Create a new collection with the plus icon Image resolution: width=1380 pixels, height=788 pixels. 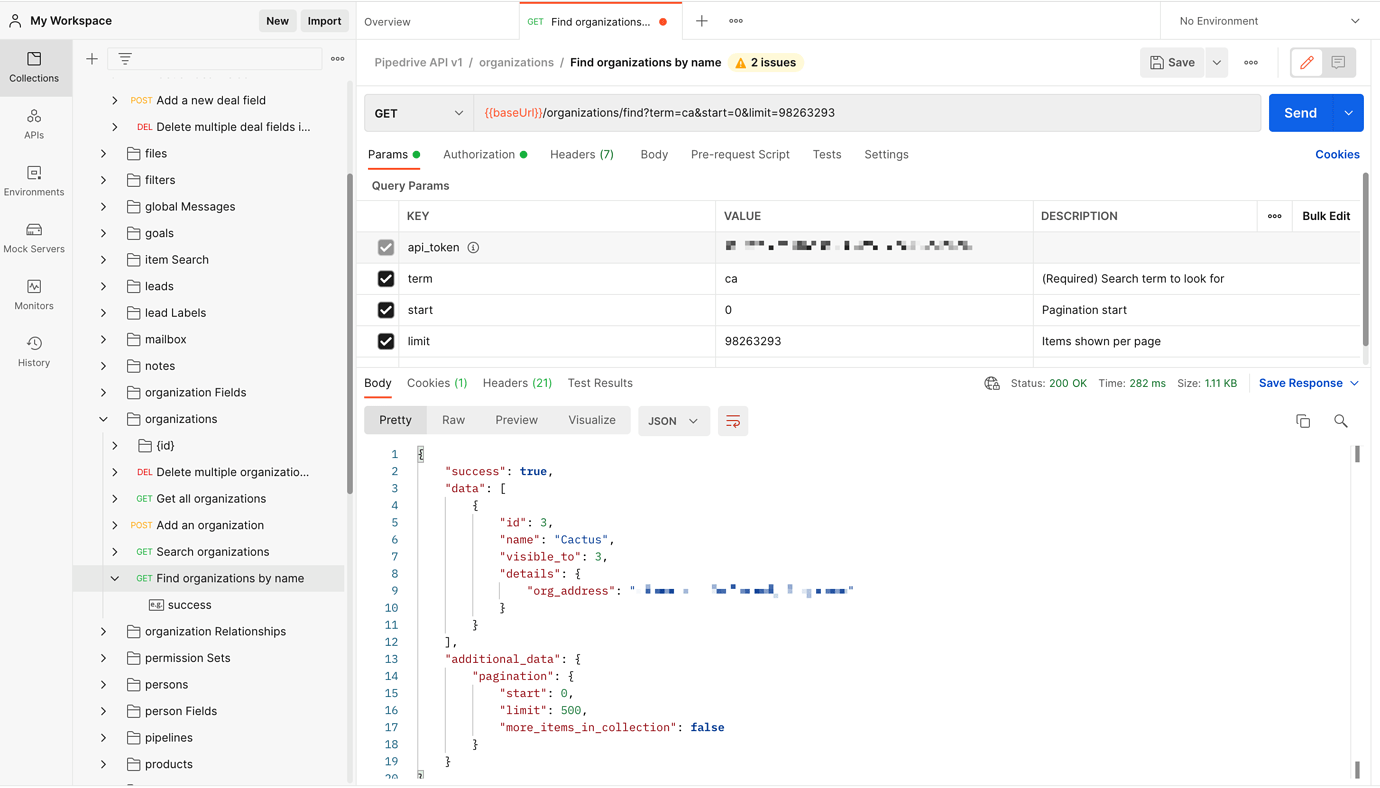pos(91,59)
